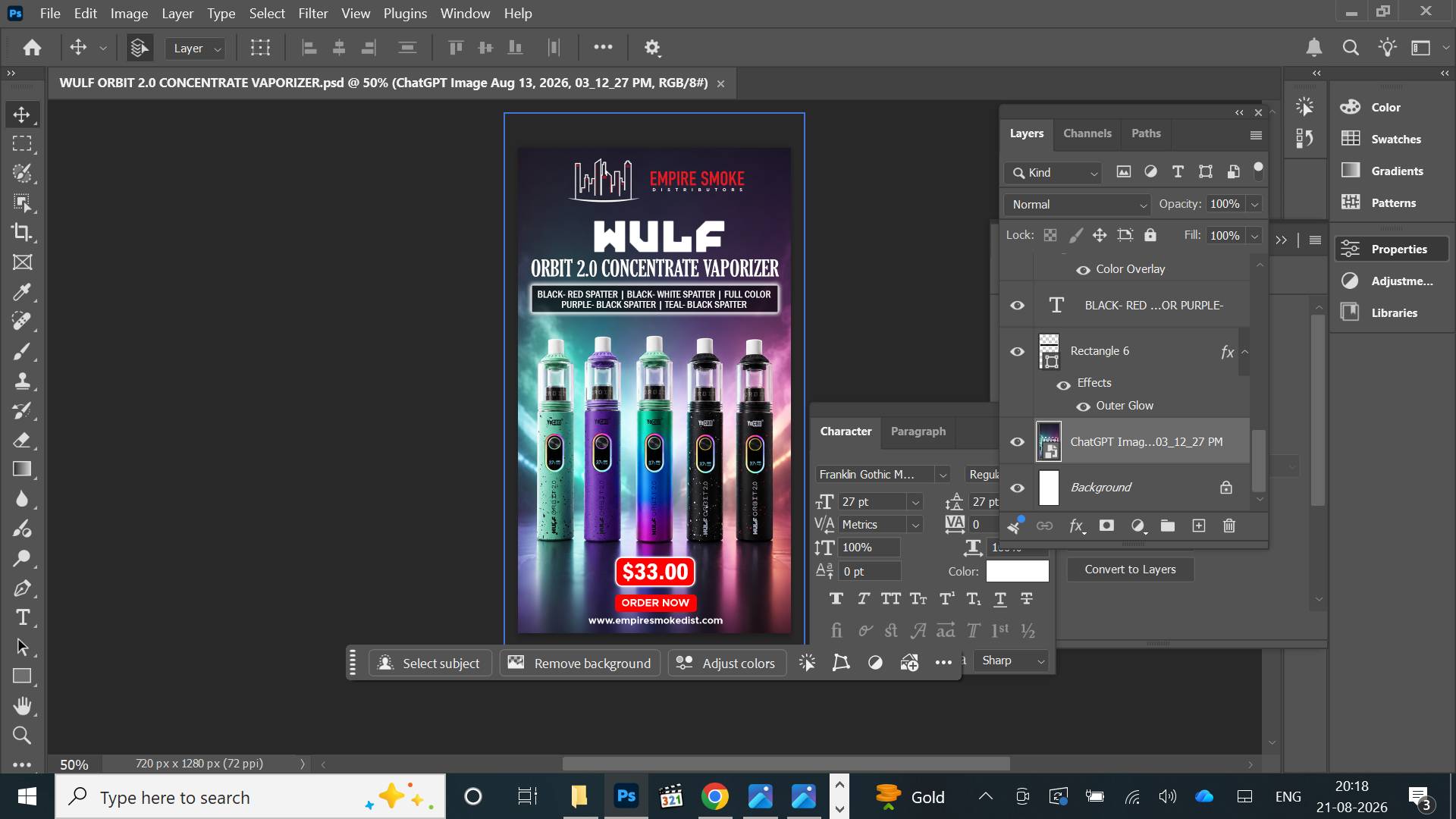This screenshot has height=819, width=1456.
Task: Select the Eraser tool
Action: click(22, 440)
